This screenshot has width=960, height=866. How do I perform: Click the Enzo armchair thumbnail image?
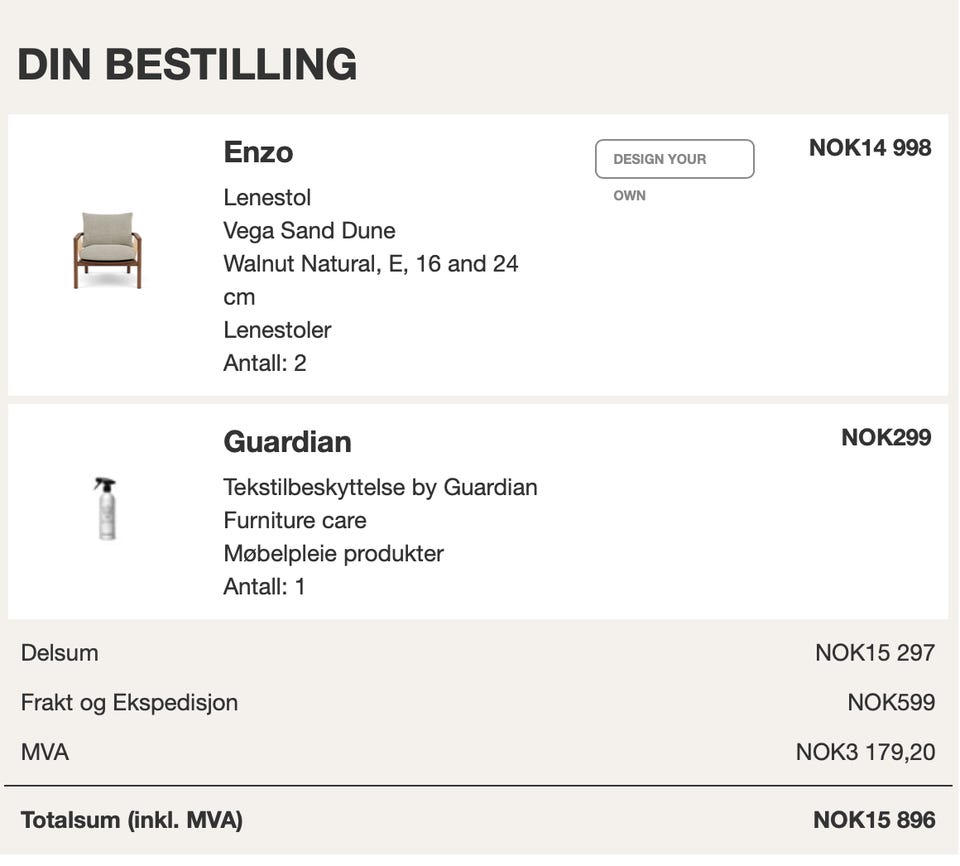tap(107, 250)
